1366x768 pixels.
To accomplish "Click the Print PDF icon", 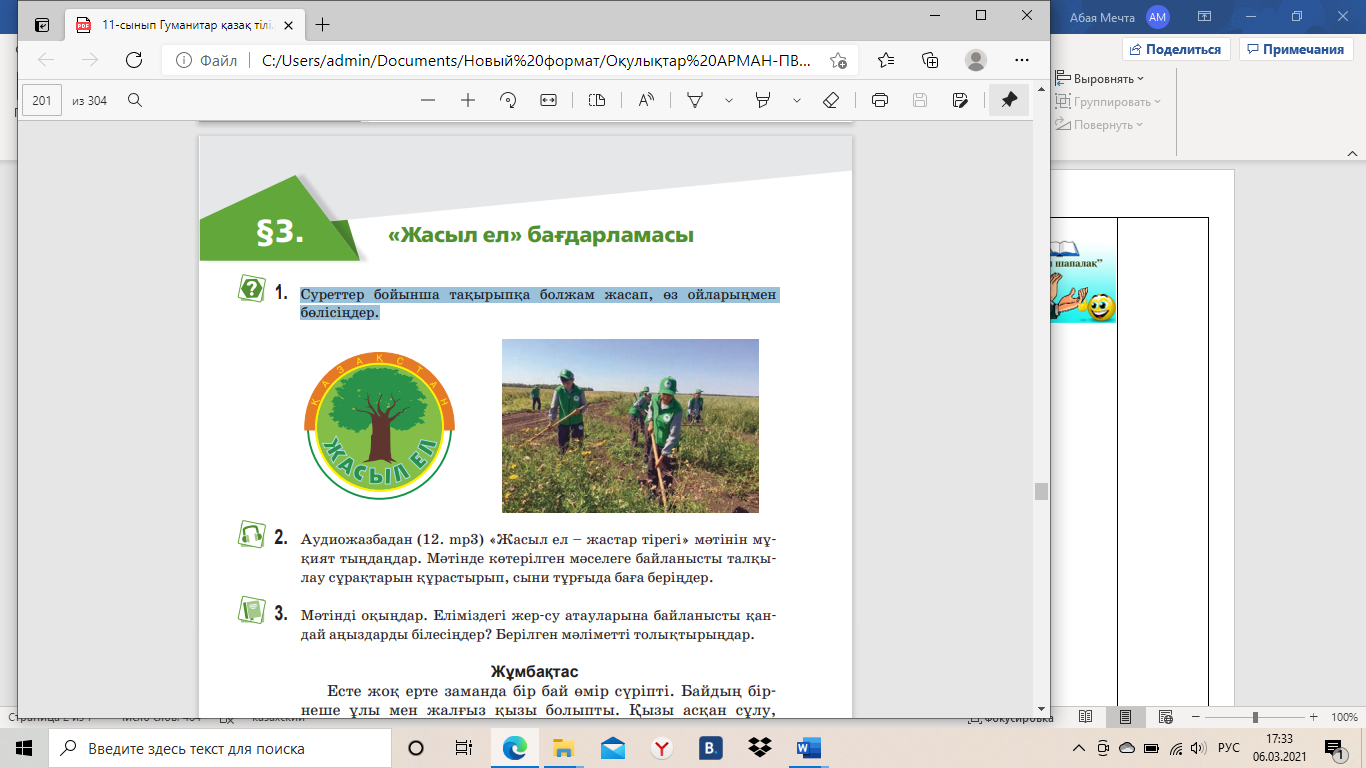I will coord(880,100).
